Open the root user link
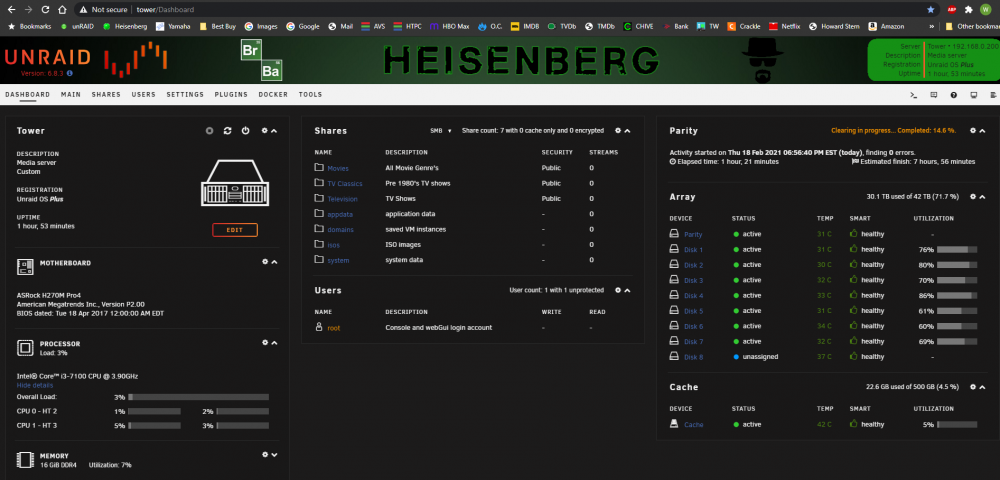The image size is (1000, 480). pos(334,328)
